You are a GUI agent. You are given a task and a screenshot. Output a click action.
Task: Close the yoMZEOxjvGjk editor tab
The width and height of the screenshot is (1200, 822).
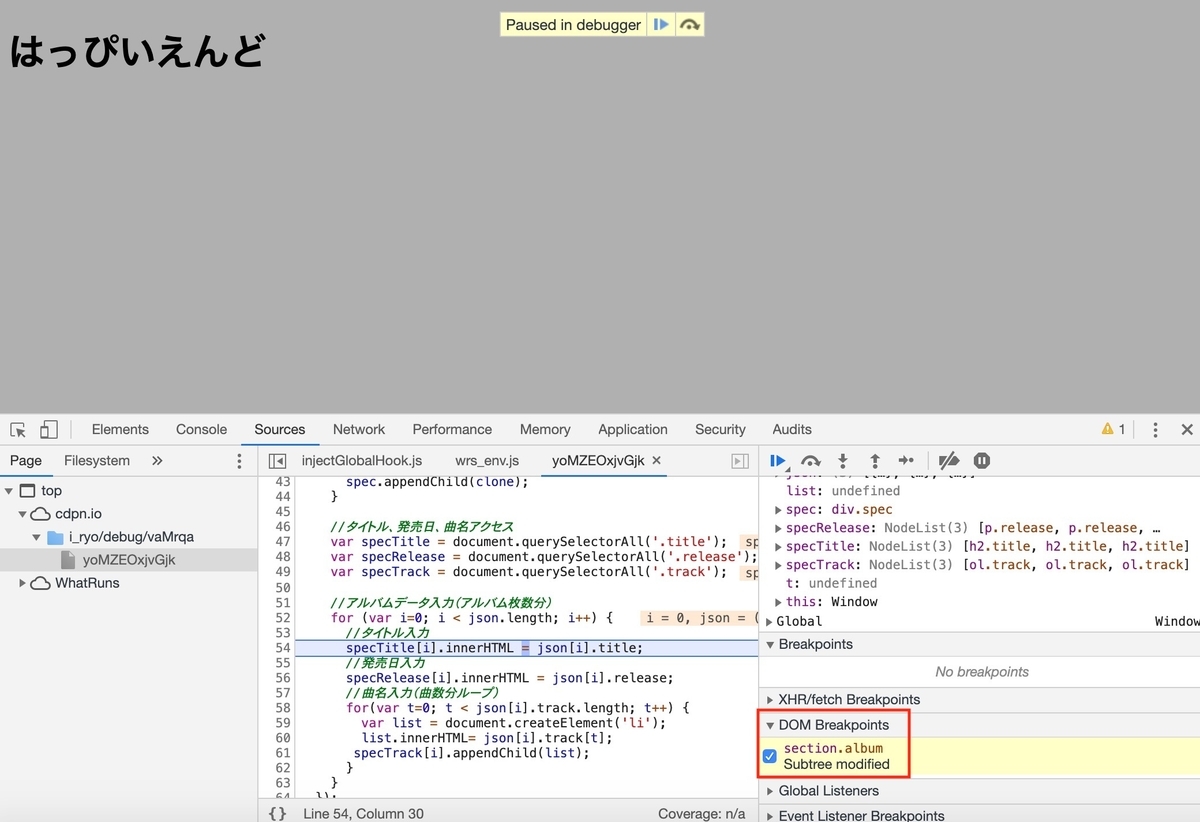click(657, 460)
